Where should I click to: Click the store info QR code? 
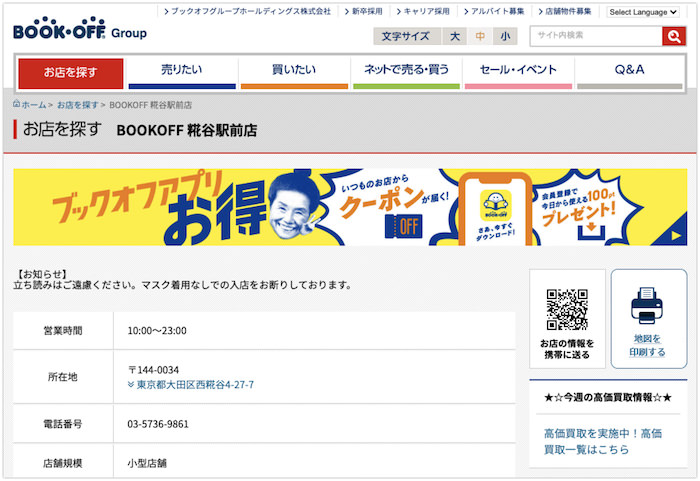[567, 309]
